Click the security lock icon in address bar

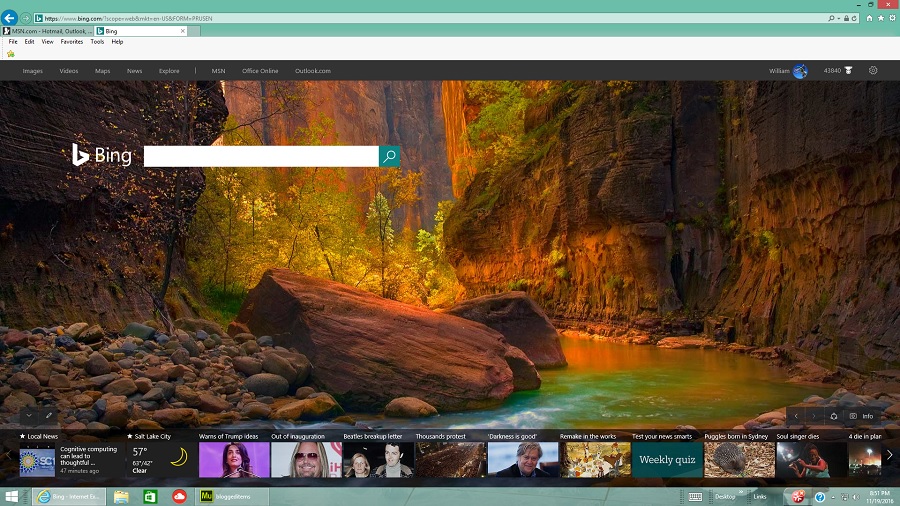[x=846, y=18]
